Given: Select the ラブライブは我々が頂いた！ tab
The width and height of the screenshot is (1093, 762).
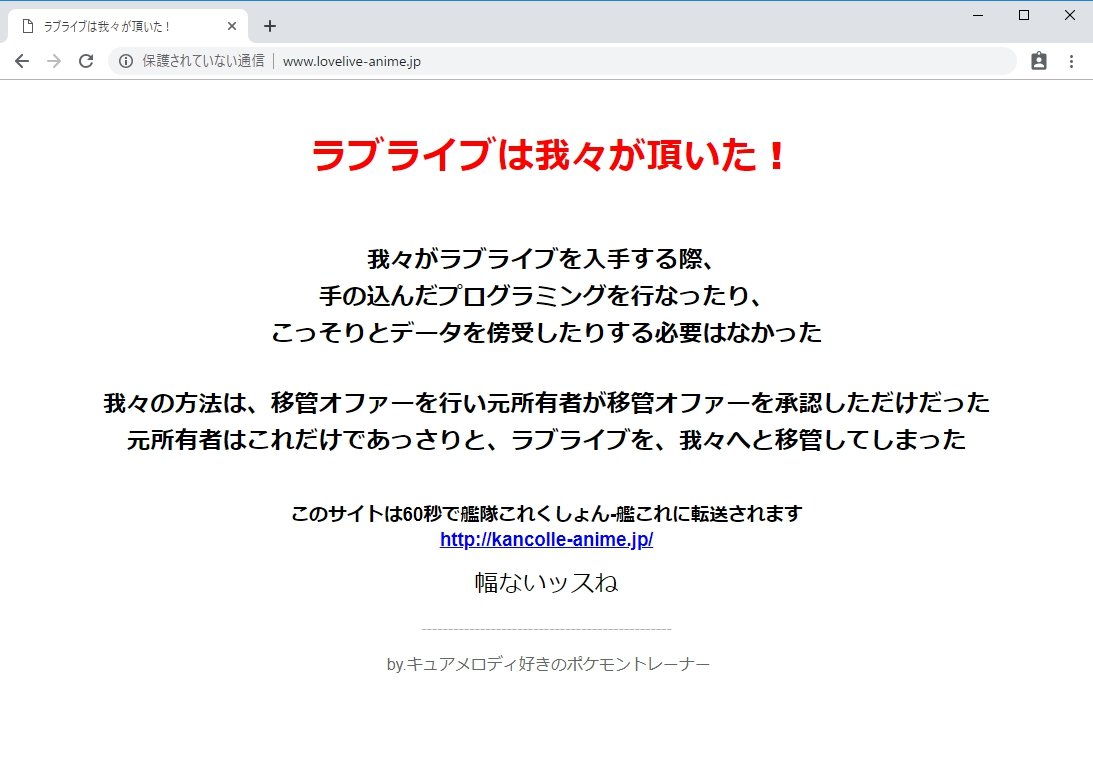Looking at the screenshot, I should 128,26.
